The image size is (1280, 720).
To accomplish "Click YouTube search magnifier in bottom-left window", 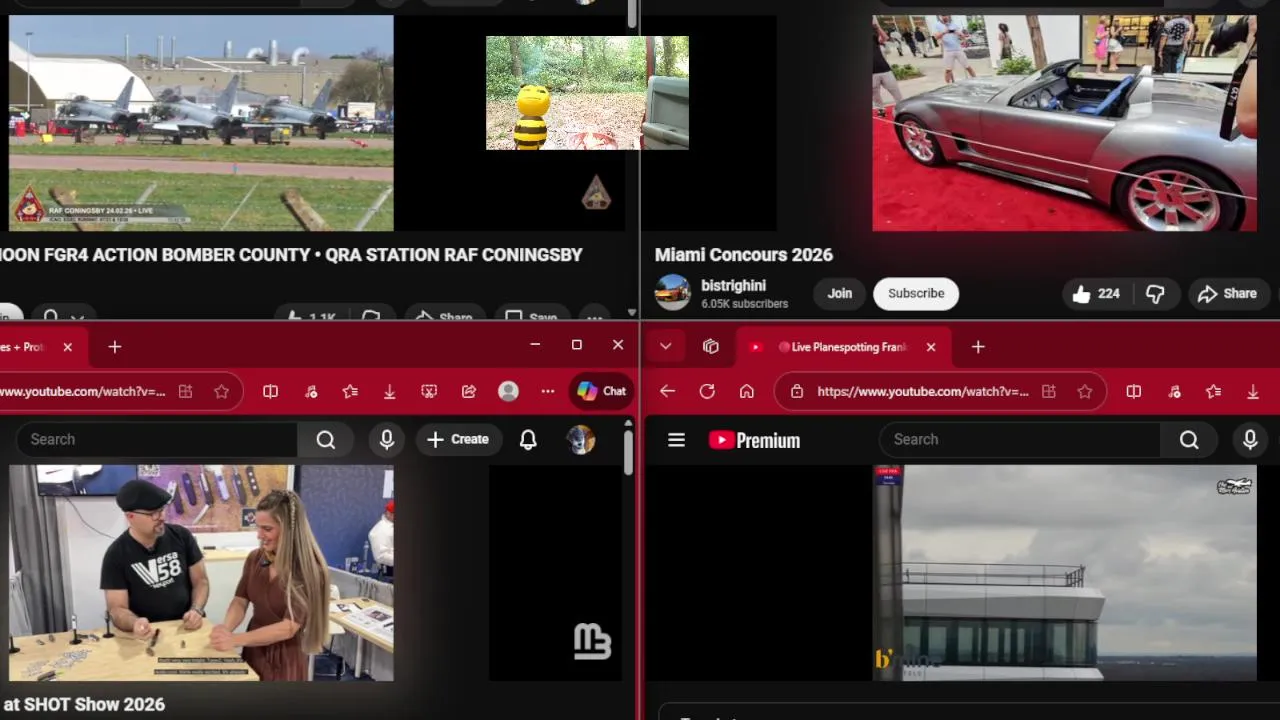I will pyautogui.click(x=326, y=439).
